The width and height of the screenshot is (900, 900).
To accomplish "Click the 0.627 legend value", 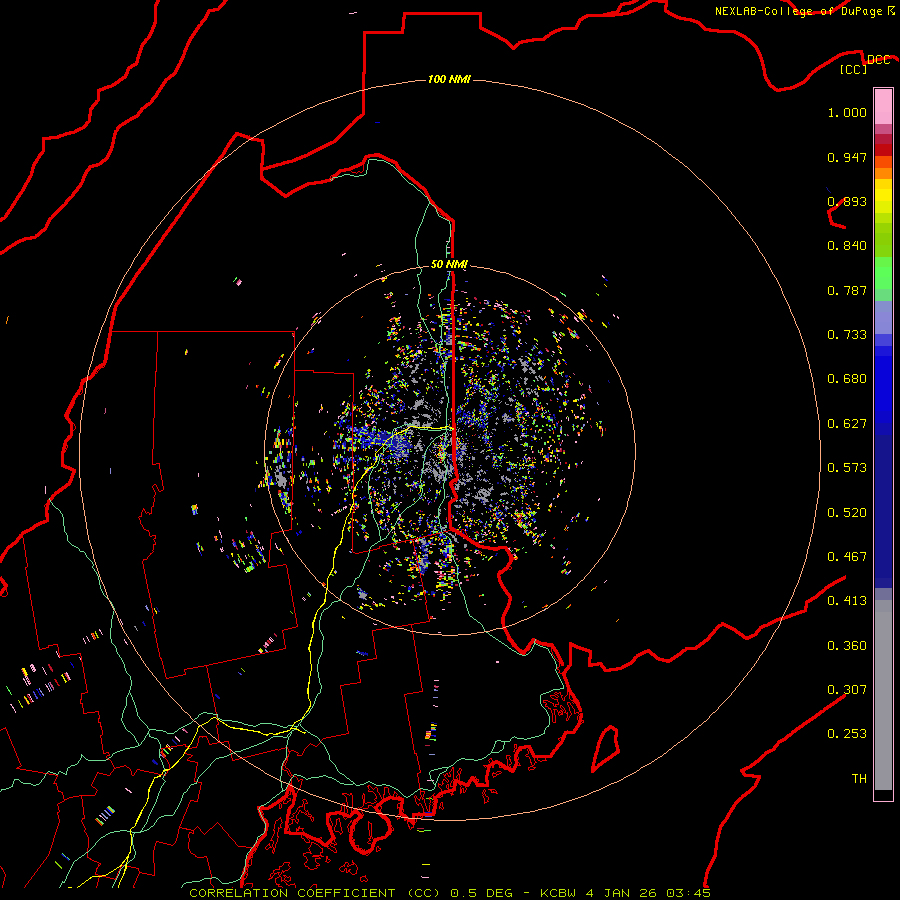I will click(x=847, y=424).
